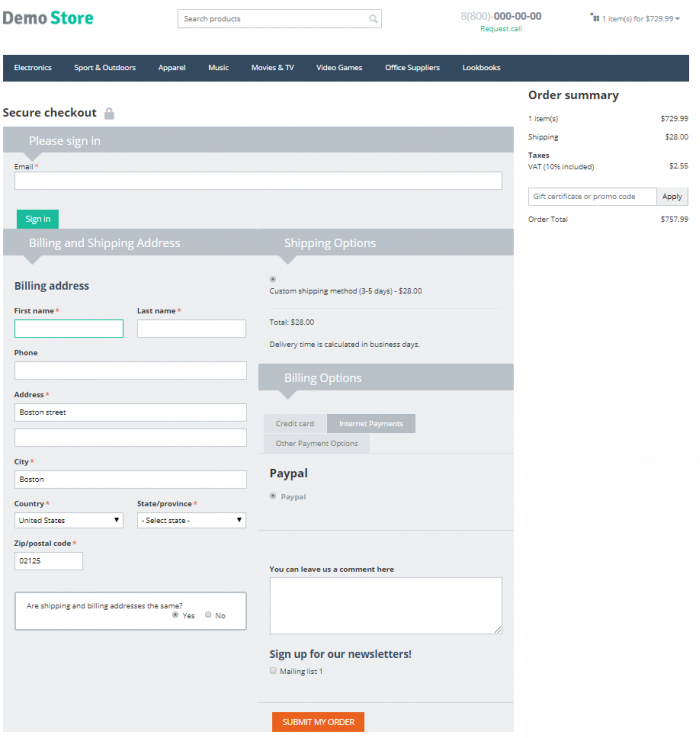The width and height of the screenshot is (700, 738).
Task: Open the Country dropdown
Action: tap(69, 520)
